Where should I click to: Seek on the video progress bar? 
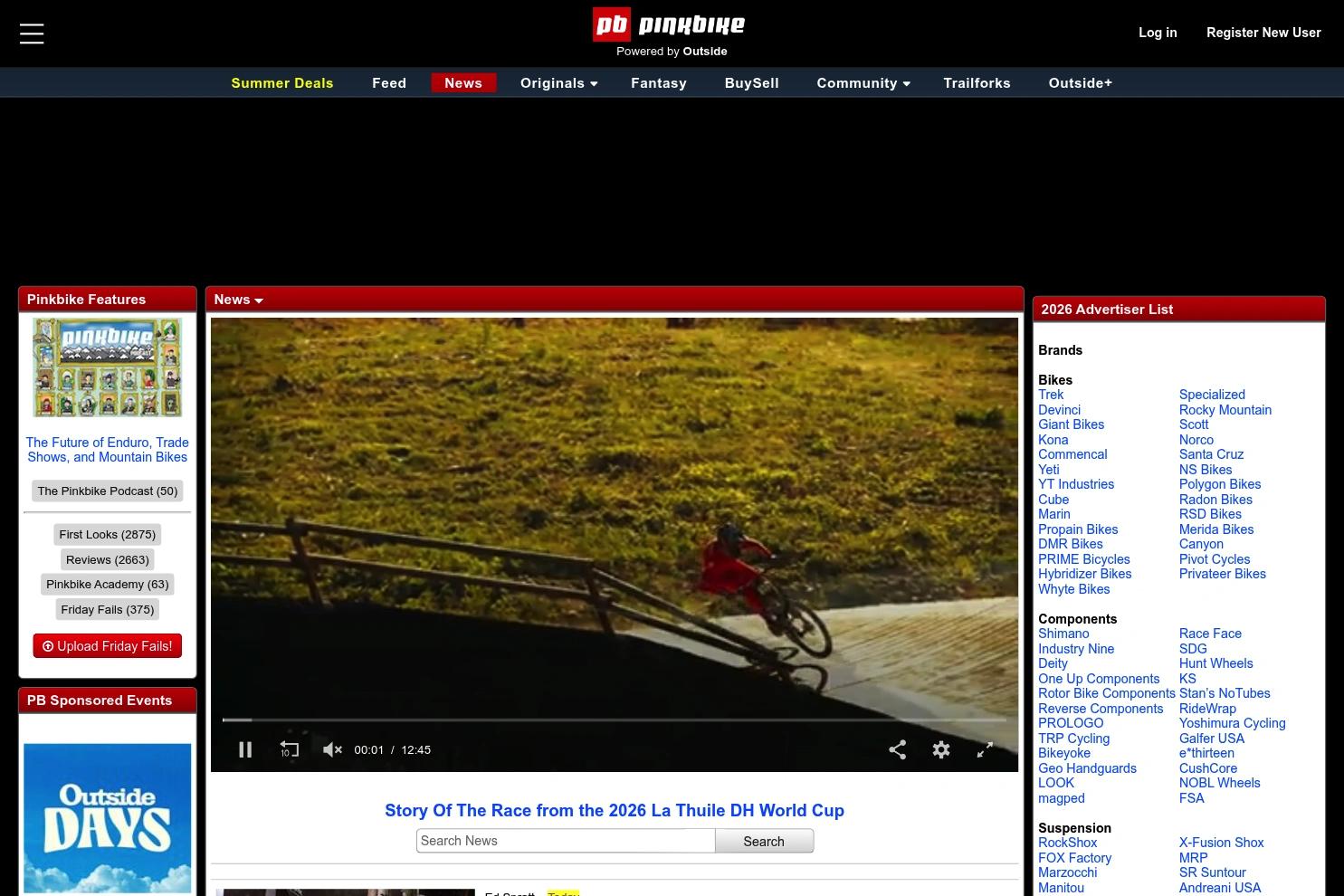point(615,720)
